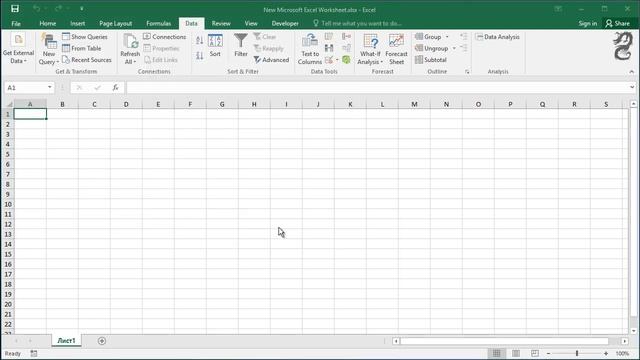Viewport: 640px width, 360px height.
Task: Click Remove Duplicates icon
Action: click(329, 48)
